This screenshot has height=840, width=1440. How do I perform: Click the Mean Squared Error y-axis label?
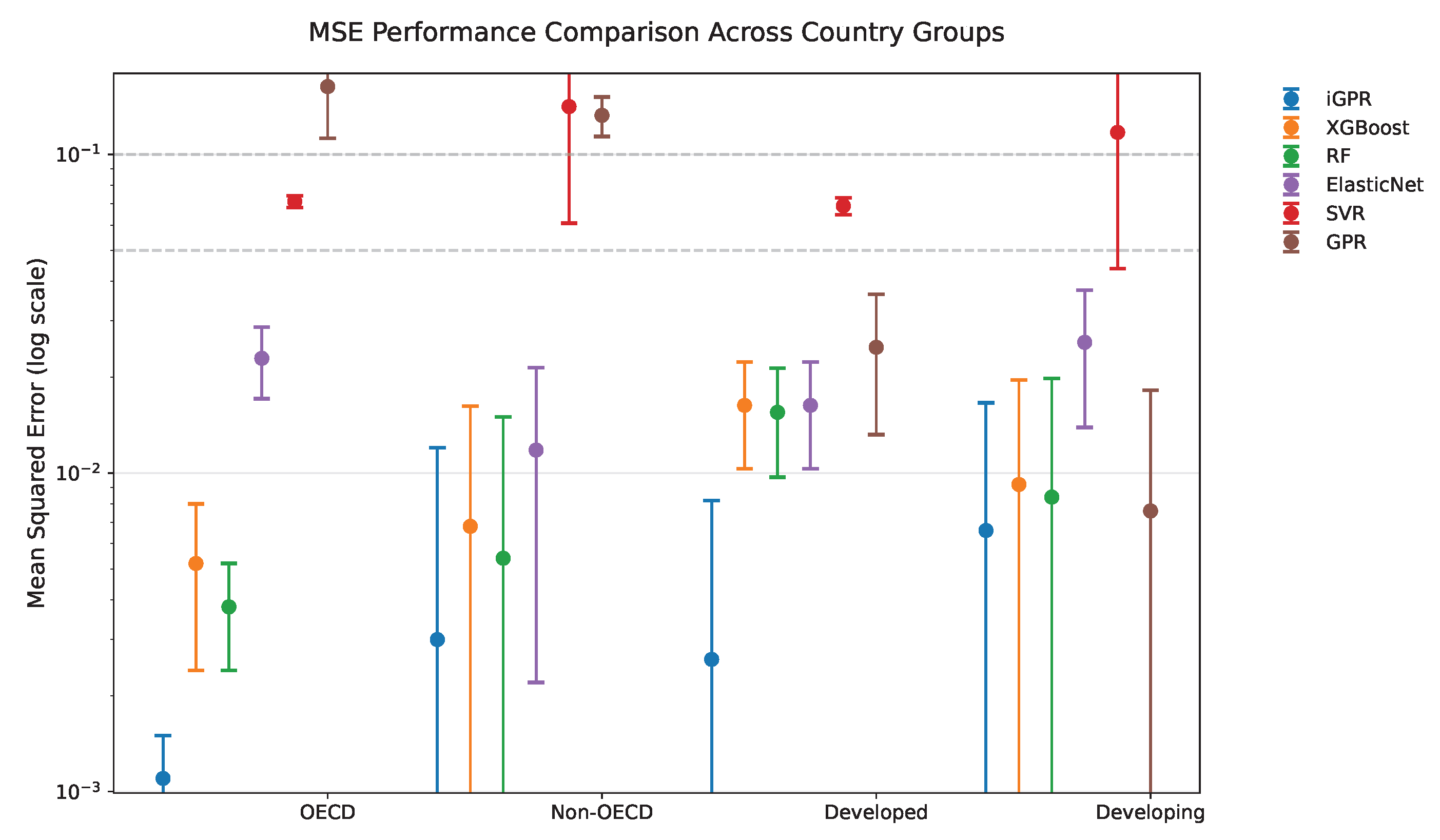36,433
